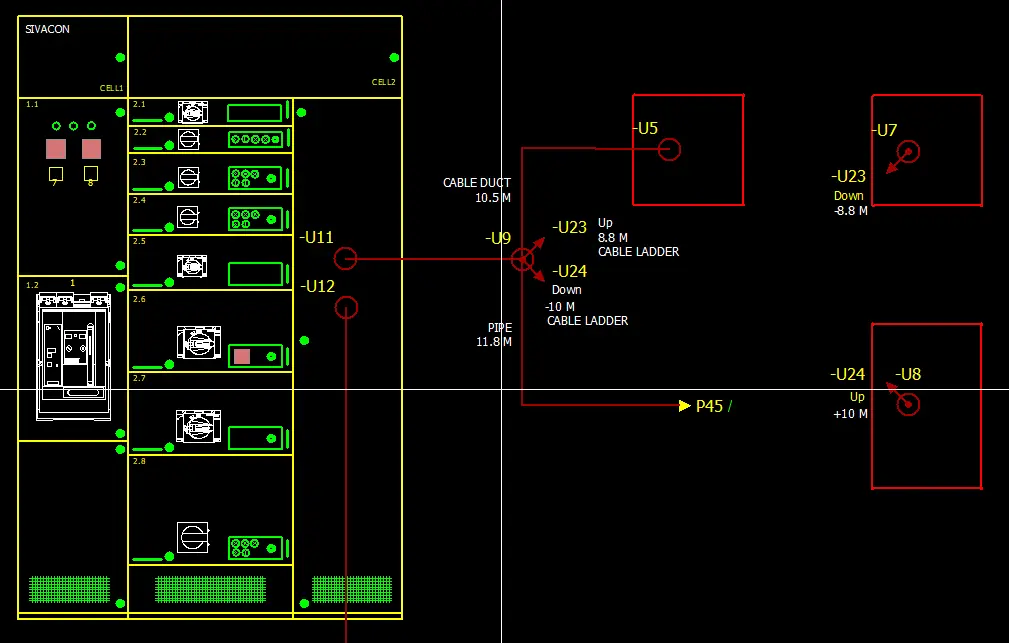1009x643 pixels.
Task: Click the 2.8 row number label
Action: click(139, 461)
